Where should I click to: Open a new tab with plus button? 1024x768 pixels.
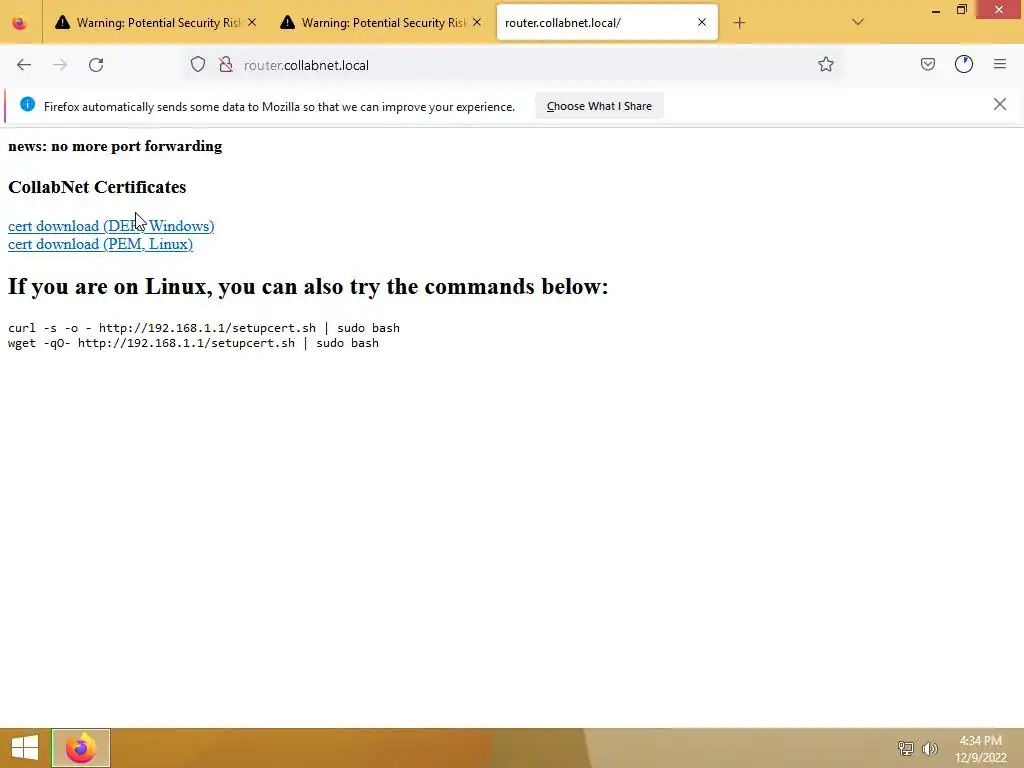click(x=739, y=23)
